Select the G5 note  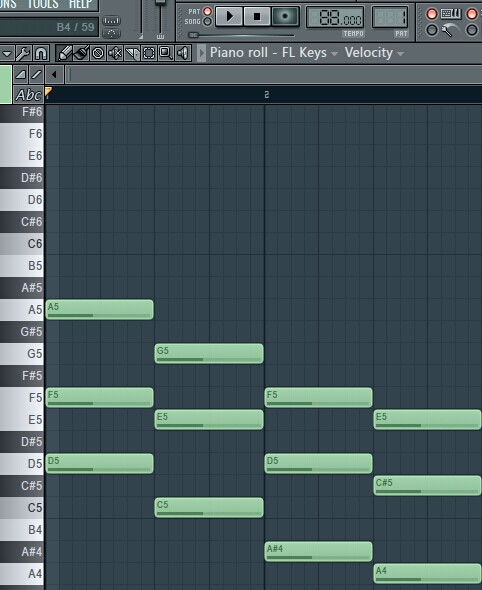[209, 354]
